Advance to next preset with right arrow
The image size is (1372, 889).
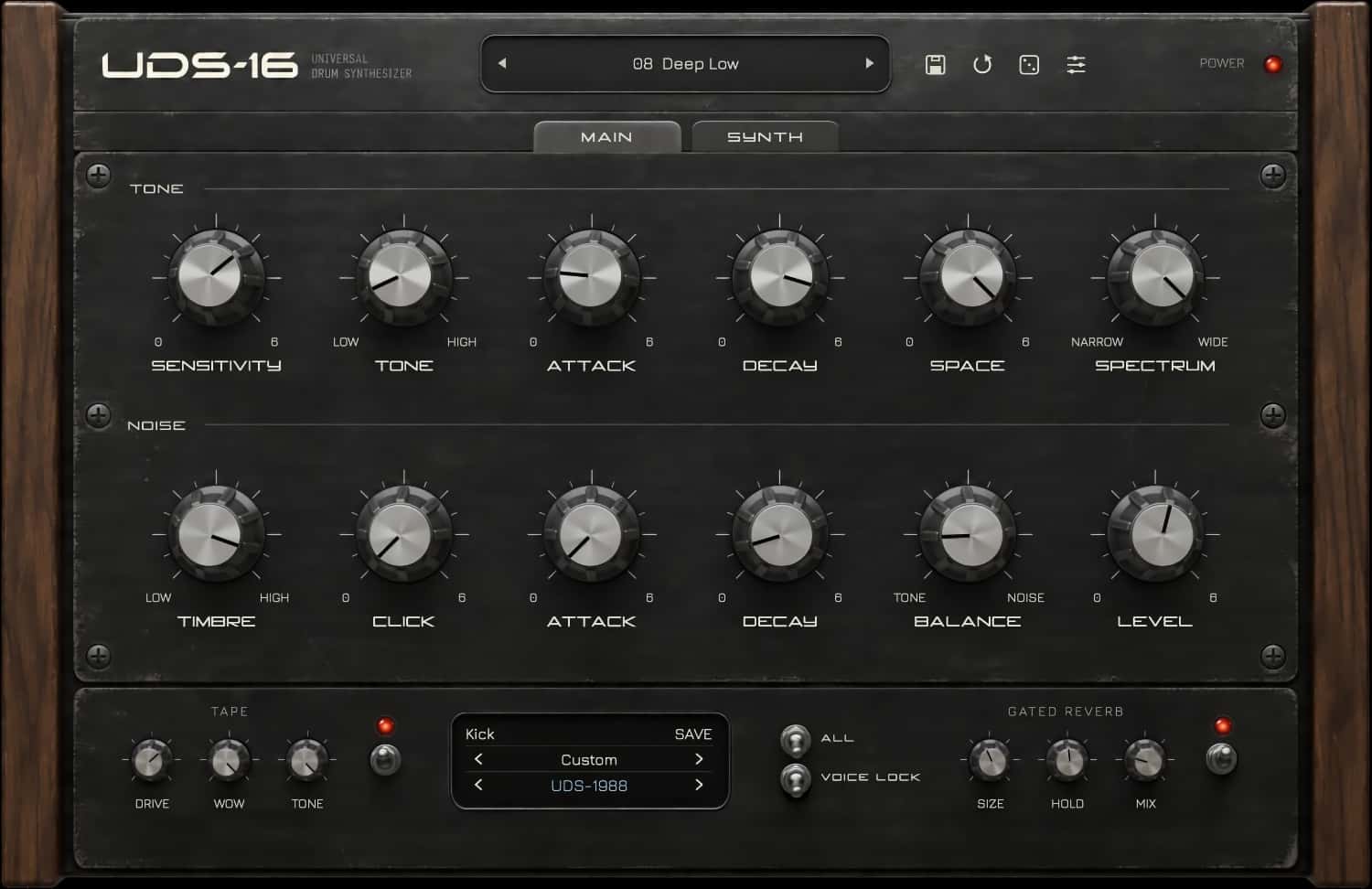coord(870,63)
